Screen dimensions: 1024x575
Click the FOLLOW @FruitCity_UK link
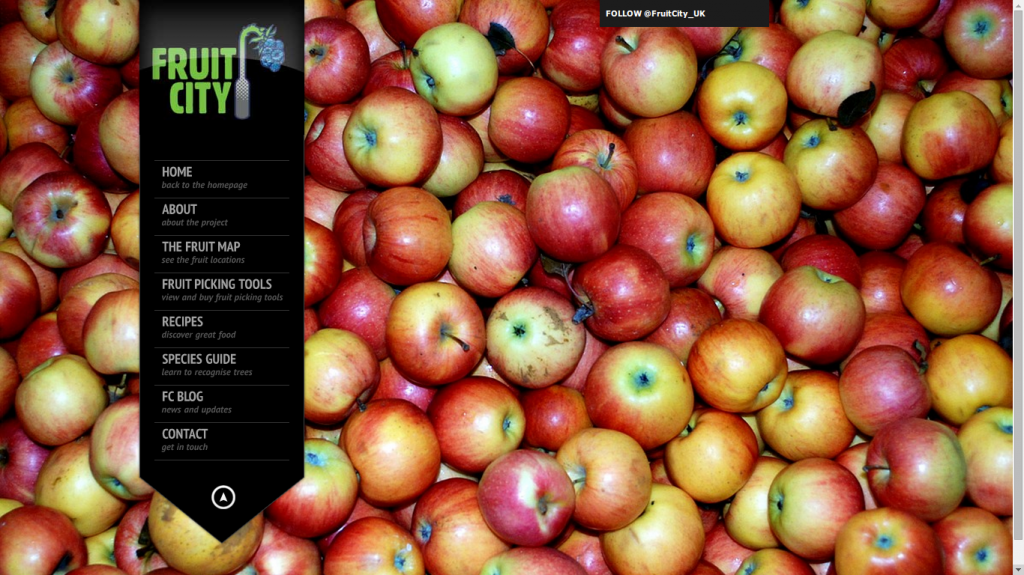click(x=655, y=13)
